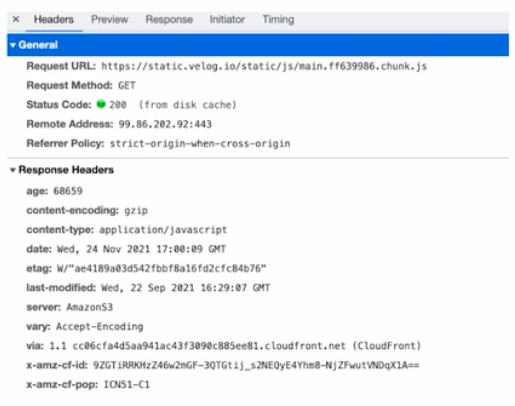Click the via cloudfront.net header value
515x406 pixels.
point(235,346)
